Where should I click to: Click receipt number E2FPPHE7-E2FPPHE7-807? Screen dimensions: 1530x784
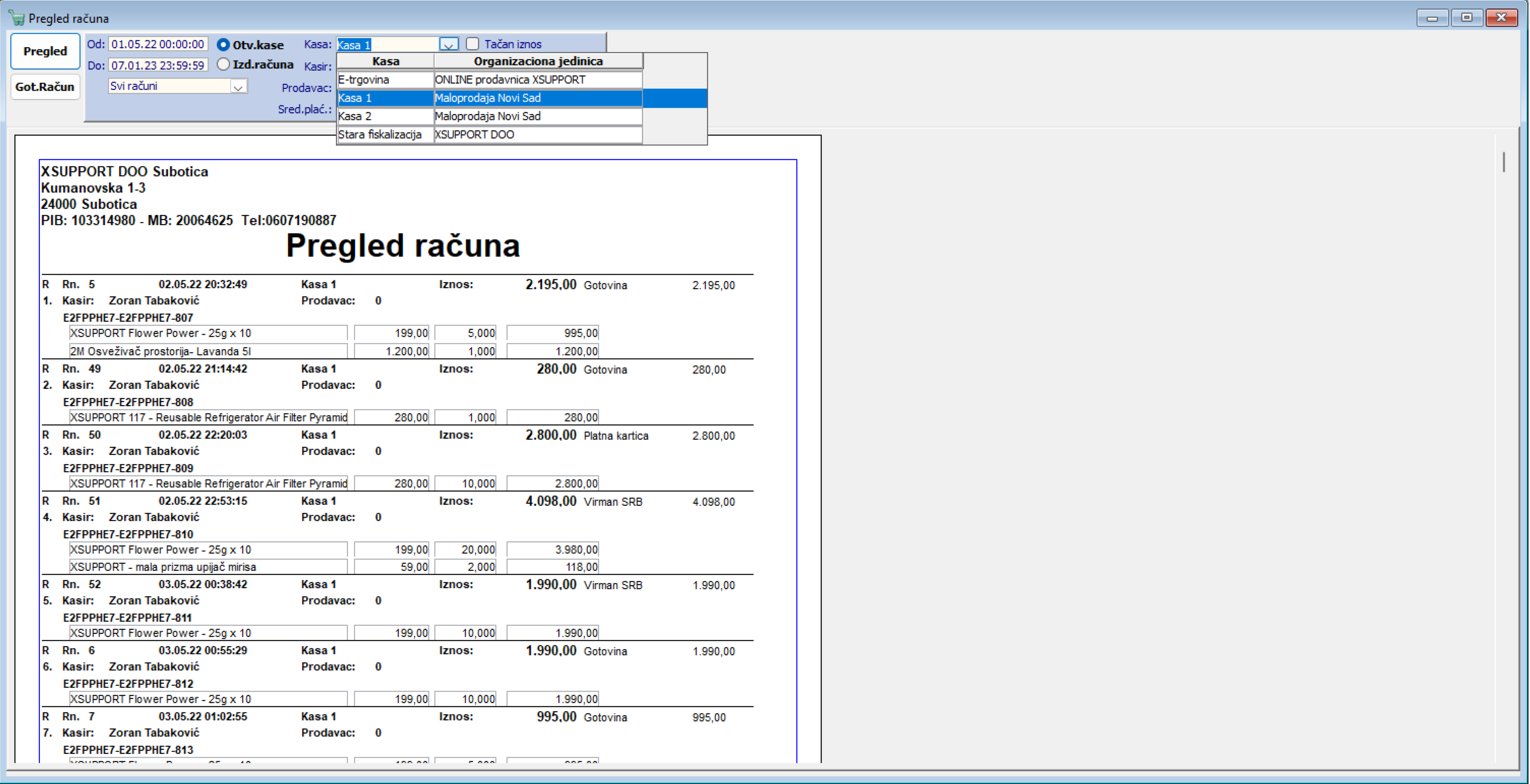(128, 318)
